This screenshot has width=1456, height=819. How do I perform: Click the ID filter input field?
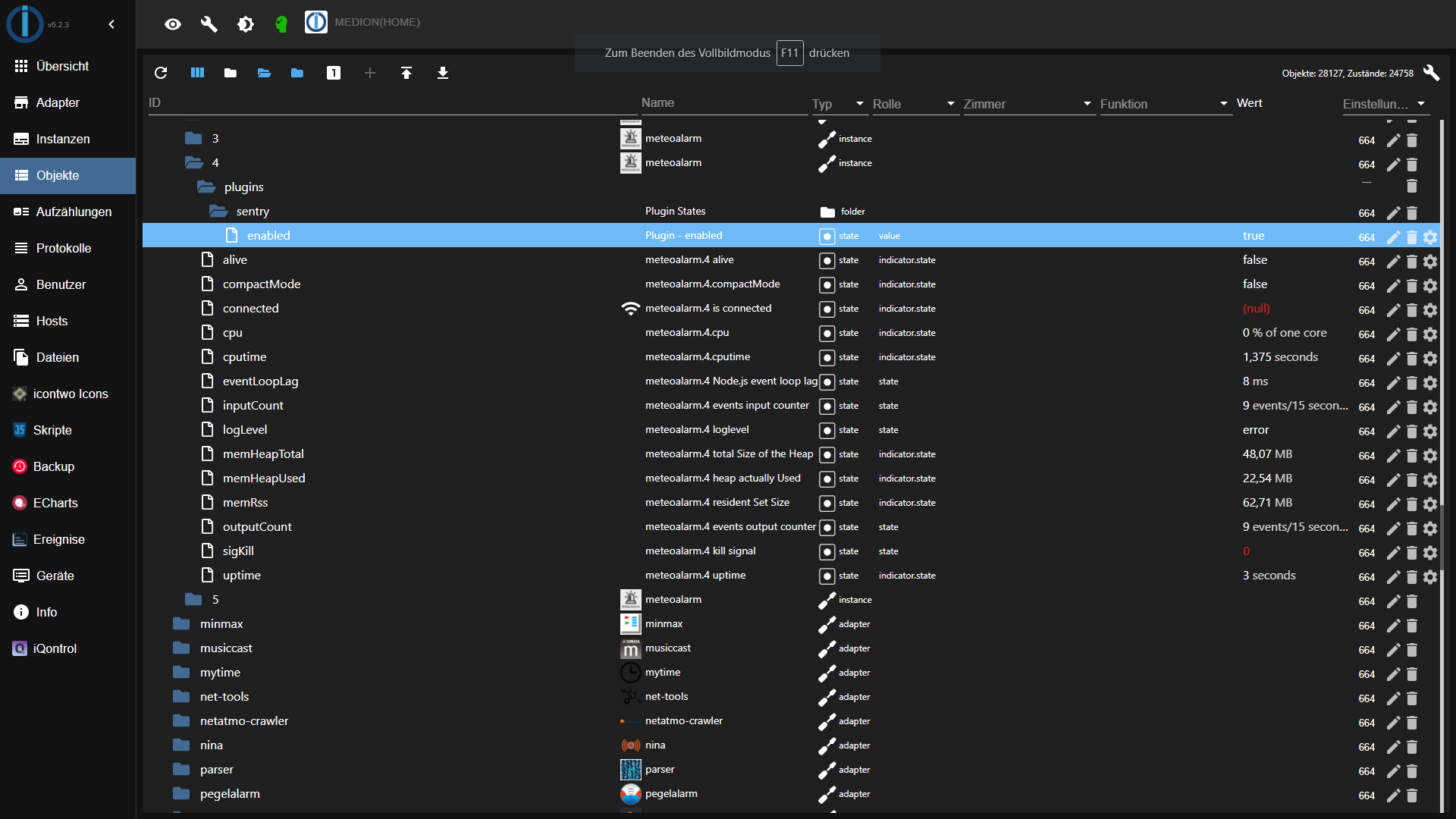392,103
